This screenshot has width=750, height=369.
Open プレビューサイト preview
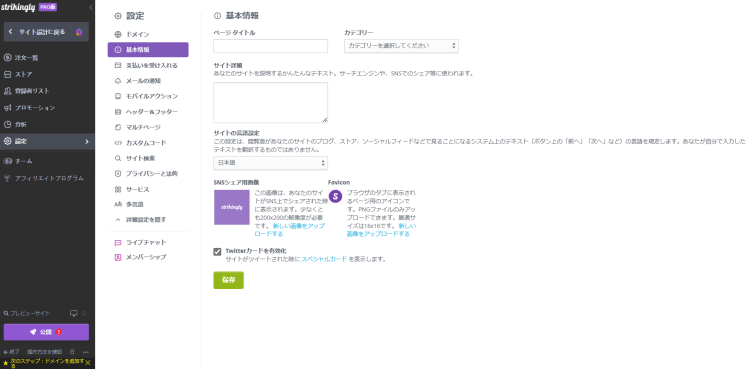[27, 313]
